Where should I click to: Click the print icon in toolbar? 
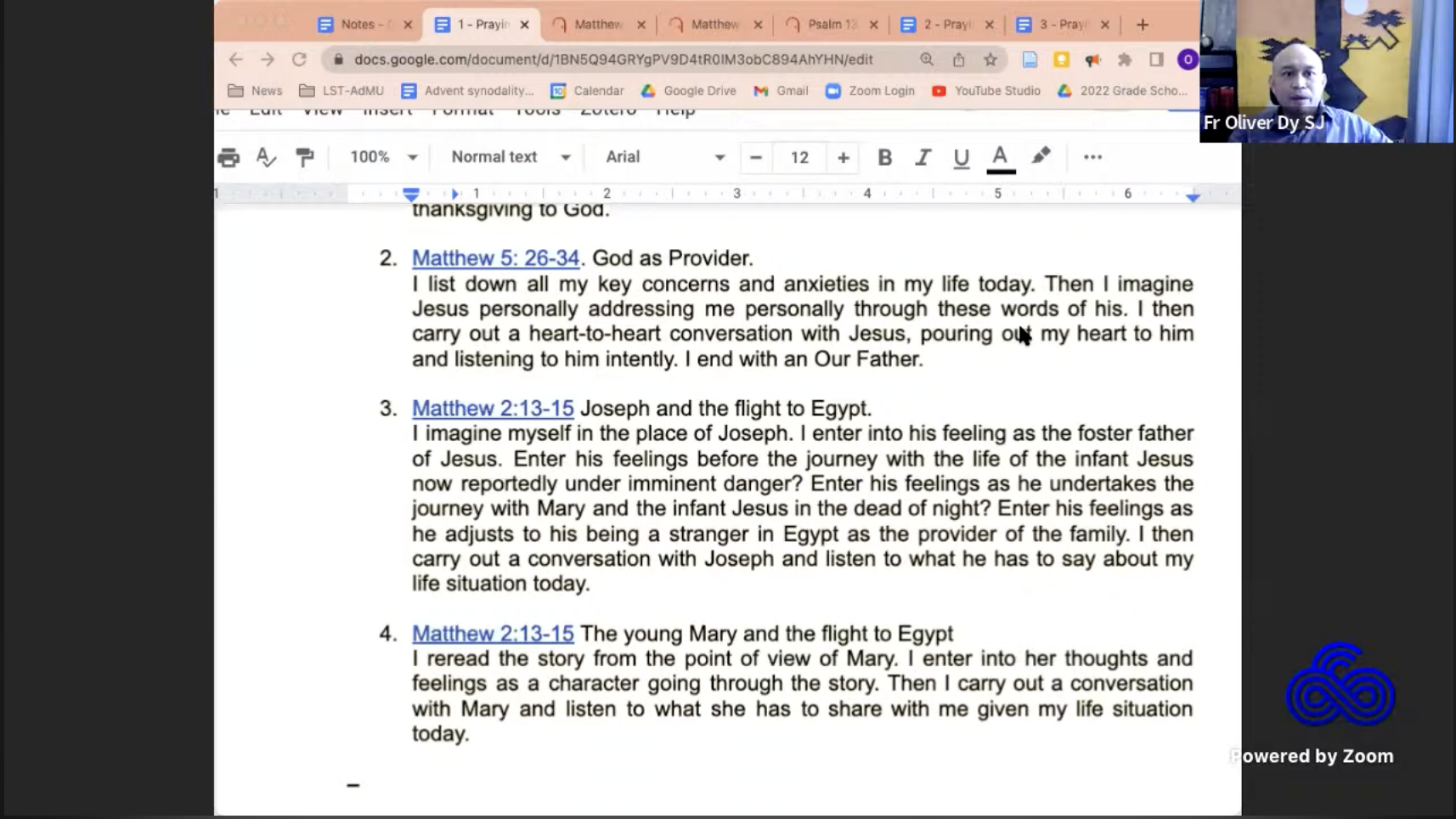point(229,157)
